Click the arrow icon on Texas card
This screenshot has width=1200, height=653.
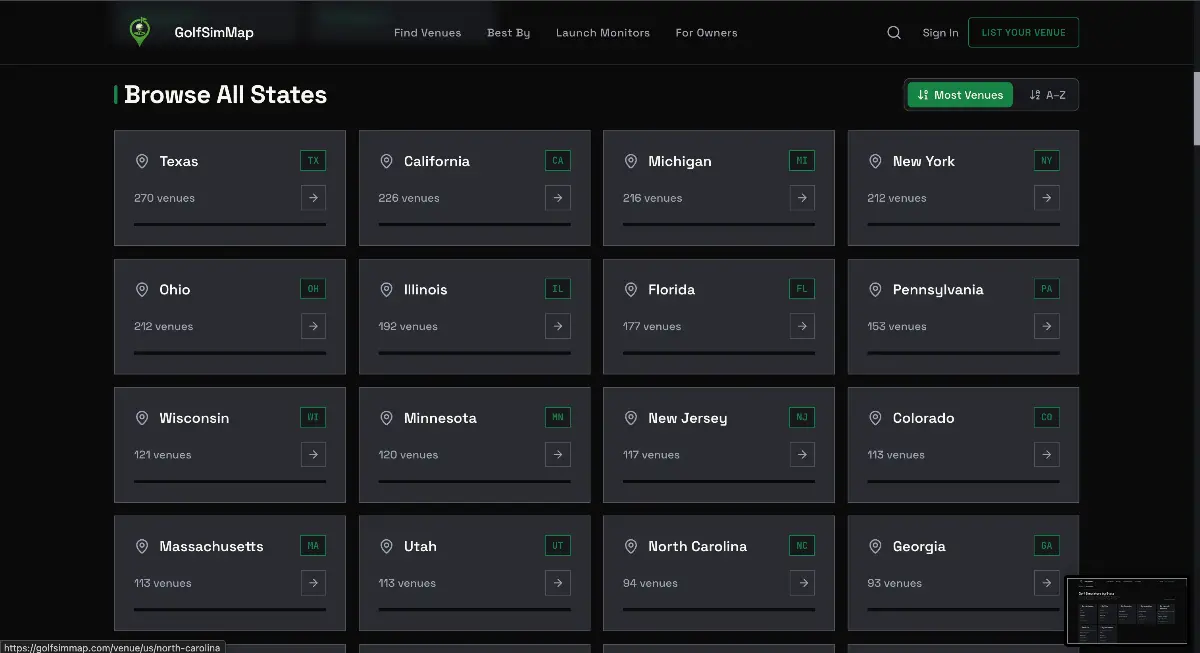click(x=313, y=198)
